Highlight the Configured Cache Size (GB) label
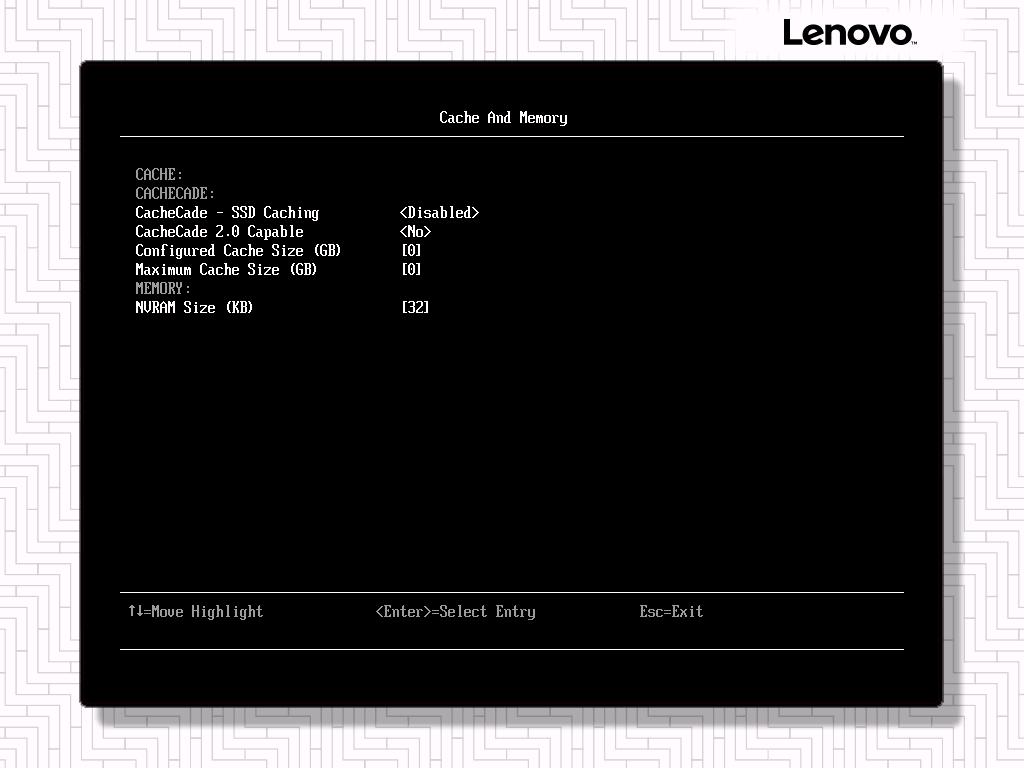 [x=238, y=251]
